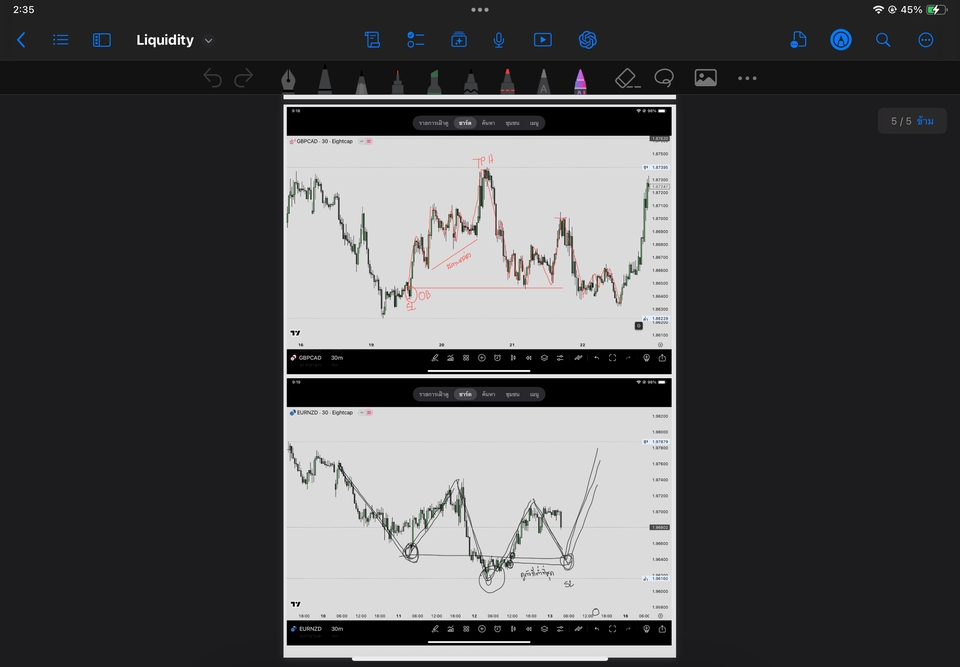
Task: Search the note with magnifier icon
Action: click(x=883, y=40)
